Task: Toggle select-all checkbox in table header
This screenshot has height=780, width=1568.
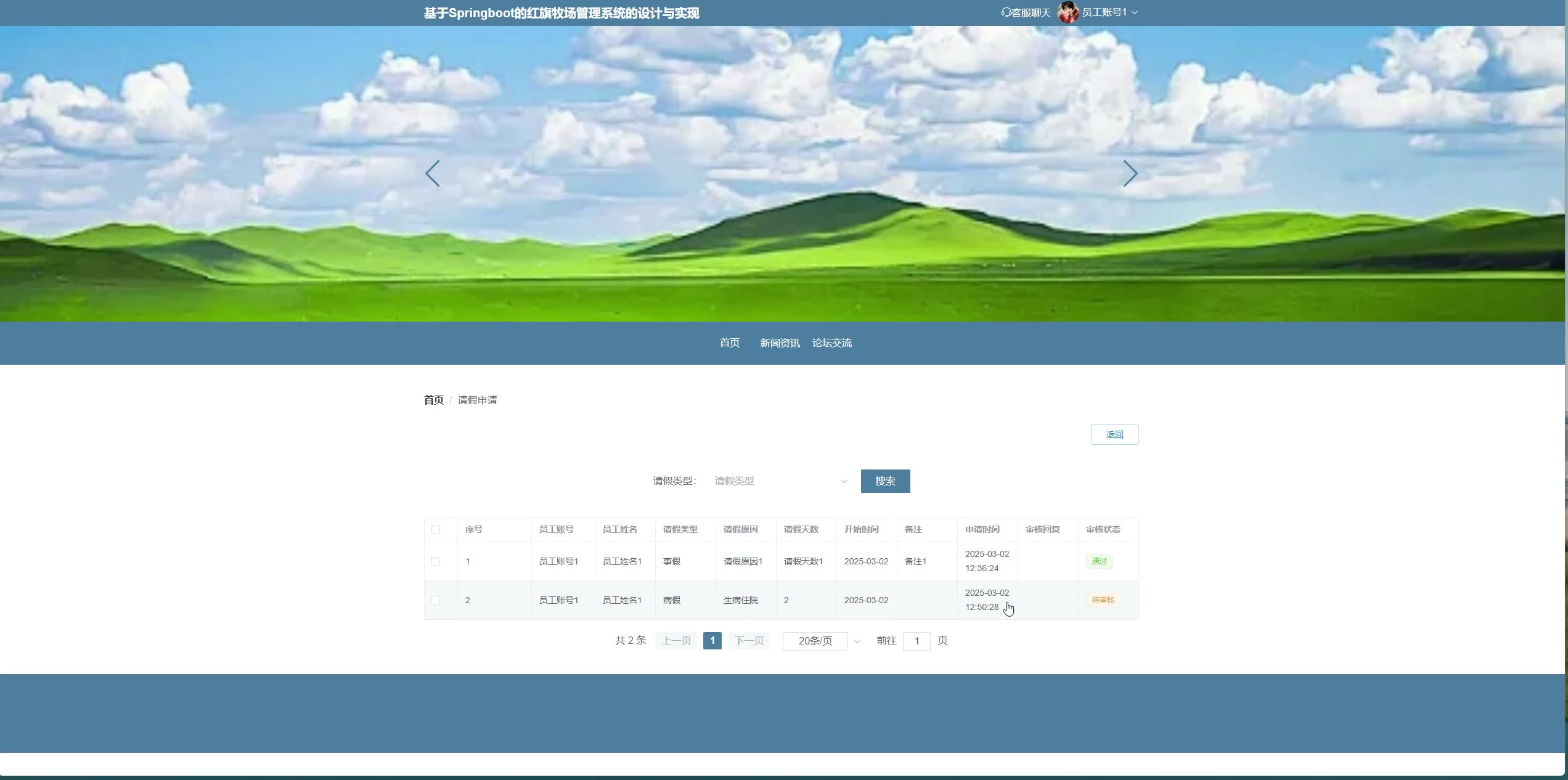Action: tap(436, 530)
